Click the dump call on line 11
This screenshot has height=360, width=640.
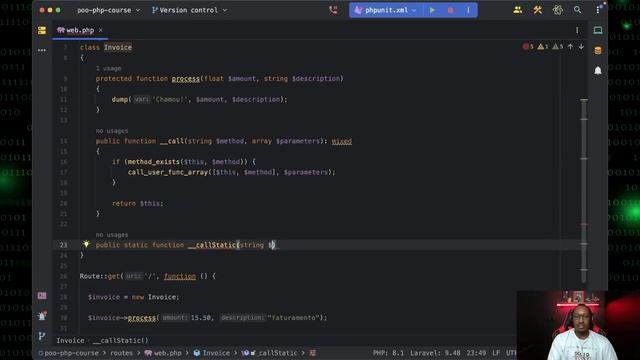coord(120,99)
